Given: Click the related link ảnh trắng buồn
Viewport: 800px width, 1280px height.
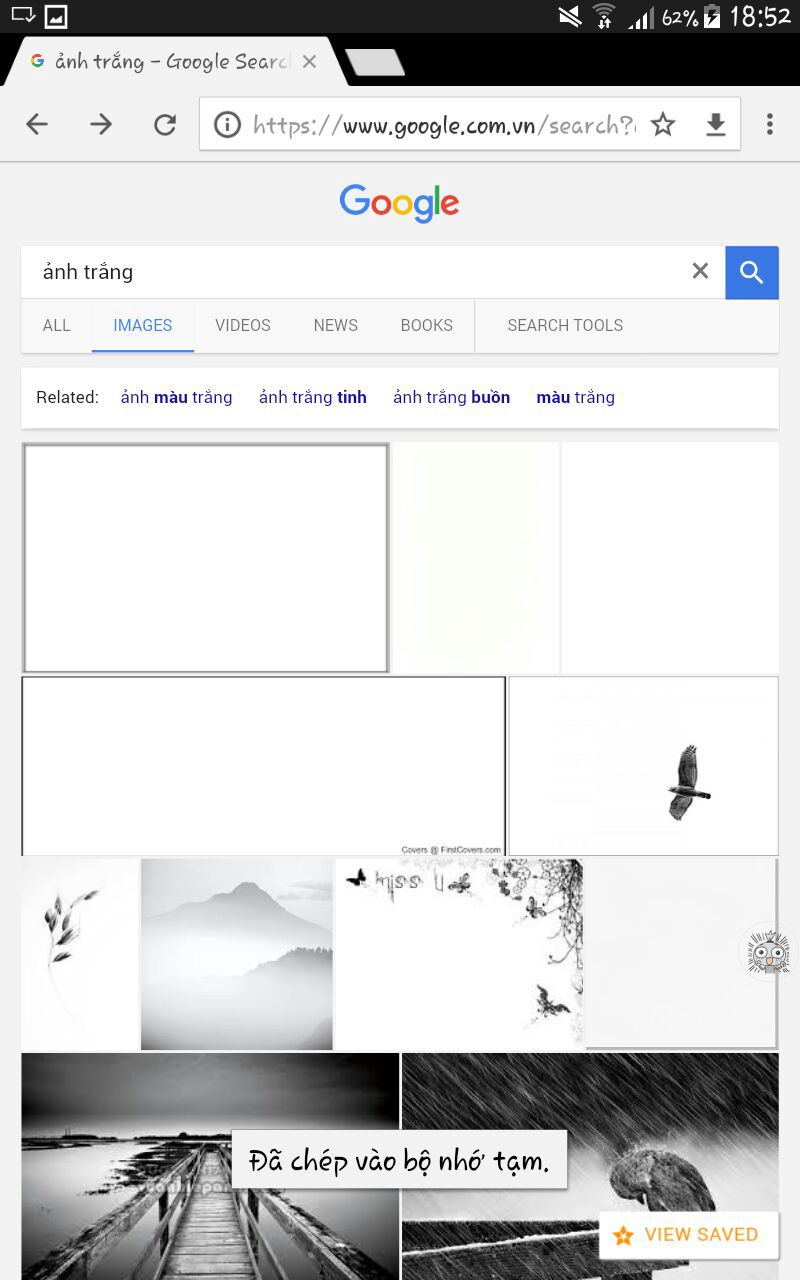Looking at the screenshot, I should [451, 397].
